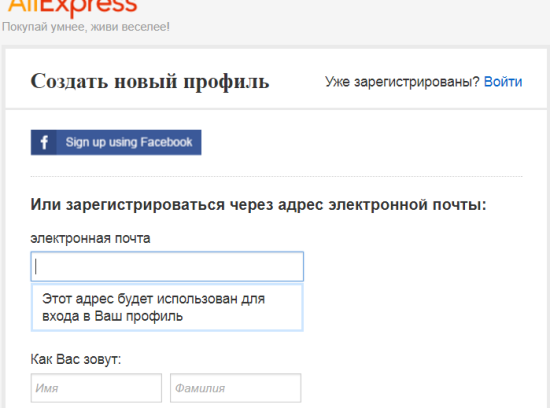This screenshot has height=408, width=550.
Task: Click the blinking text cursor in email field
Action: click(36, 266)
